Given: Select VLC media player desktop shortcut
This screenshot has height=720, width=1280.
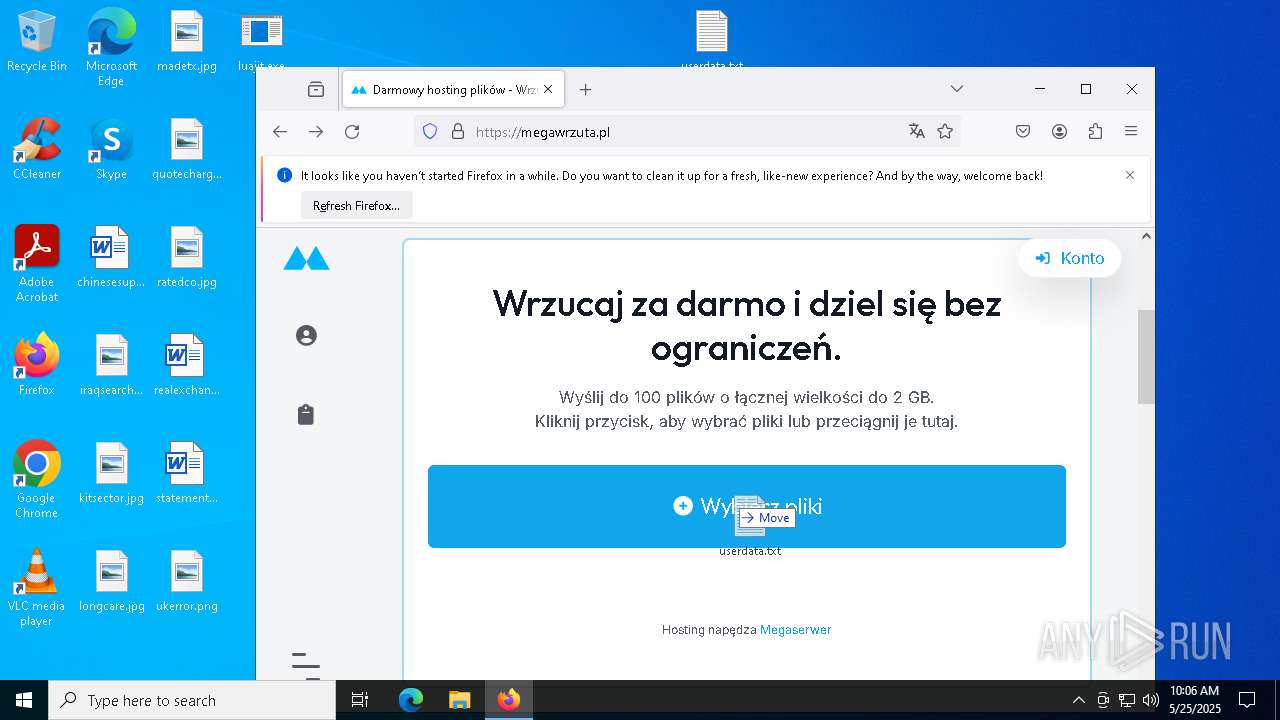Looking at the screenshot, I should (37, 588).
